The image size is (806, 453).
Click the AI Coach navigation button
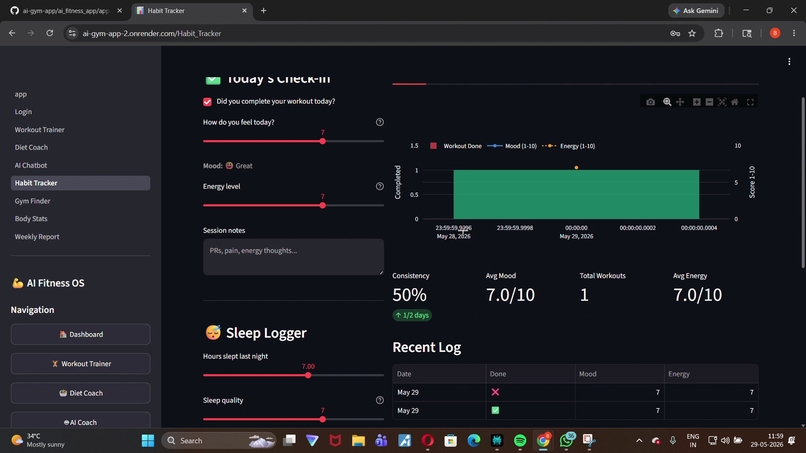pos(80,422)
